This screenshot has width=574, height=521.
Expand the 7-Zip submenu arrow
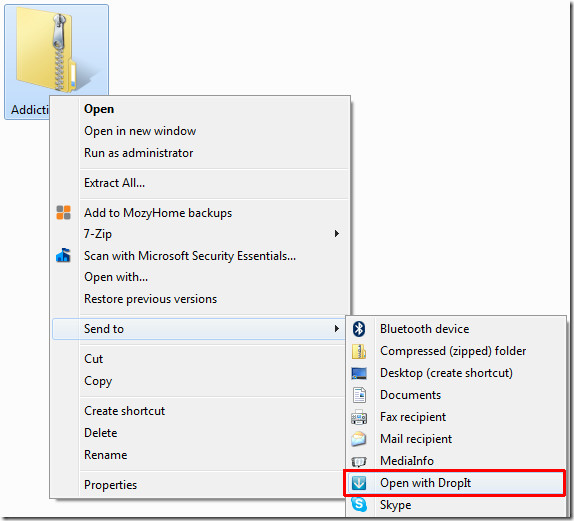click(x=336, y=234)
